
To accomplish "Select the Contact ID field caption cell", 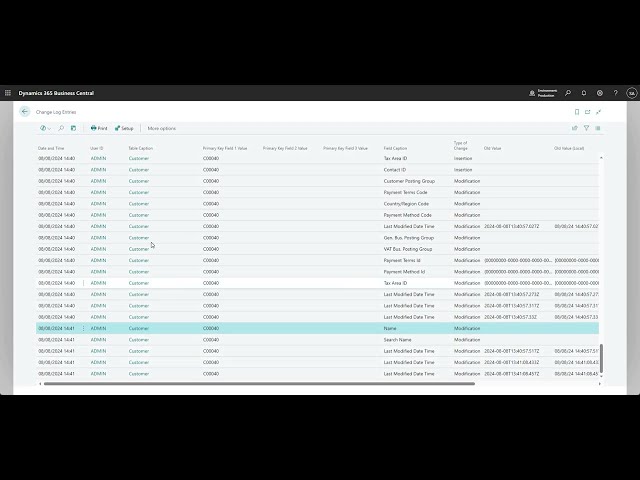I will click(395, 170).
